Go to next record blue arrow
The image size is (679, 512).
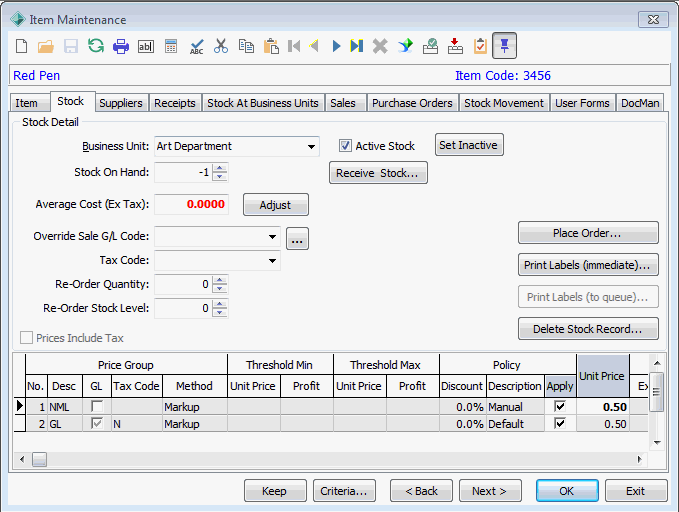[336, 46]
